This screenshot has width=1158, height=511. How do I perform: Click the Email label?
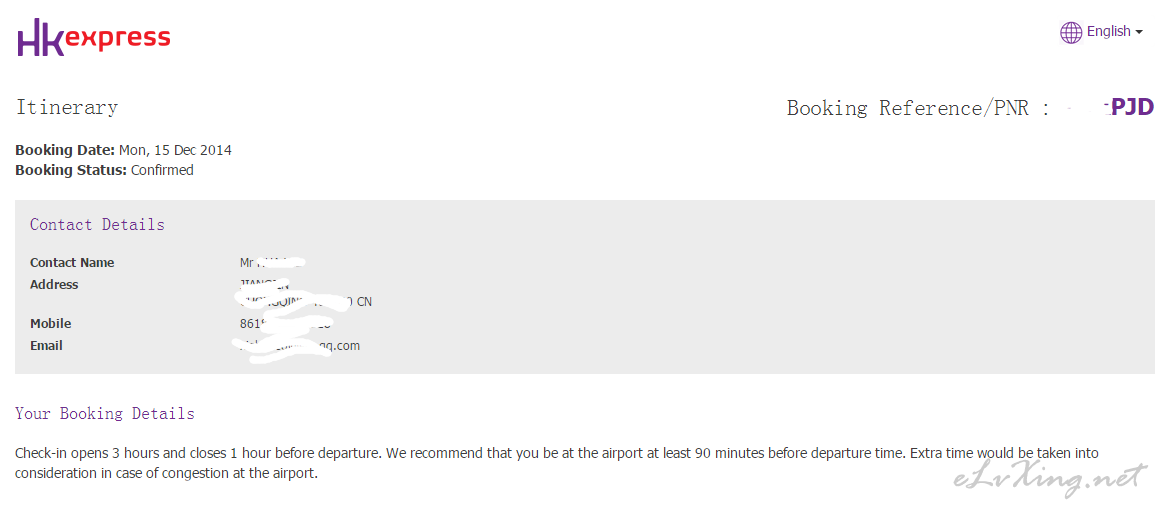click(47, 346)
